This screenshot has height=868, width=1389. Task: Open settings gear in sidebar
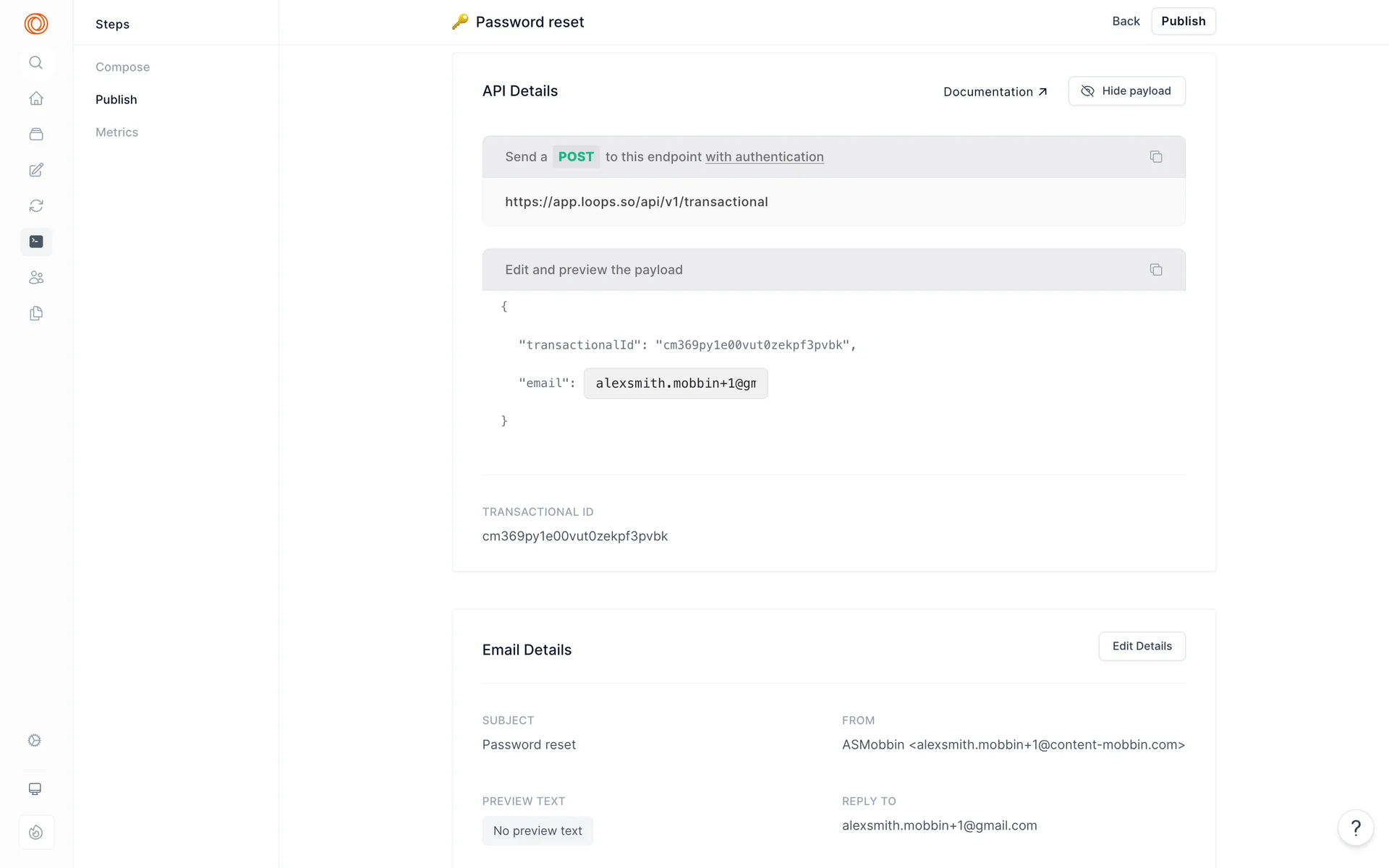click(35, 740)
